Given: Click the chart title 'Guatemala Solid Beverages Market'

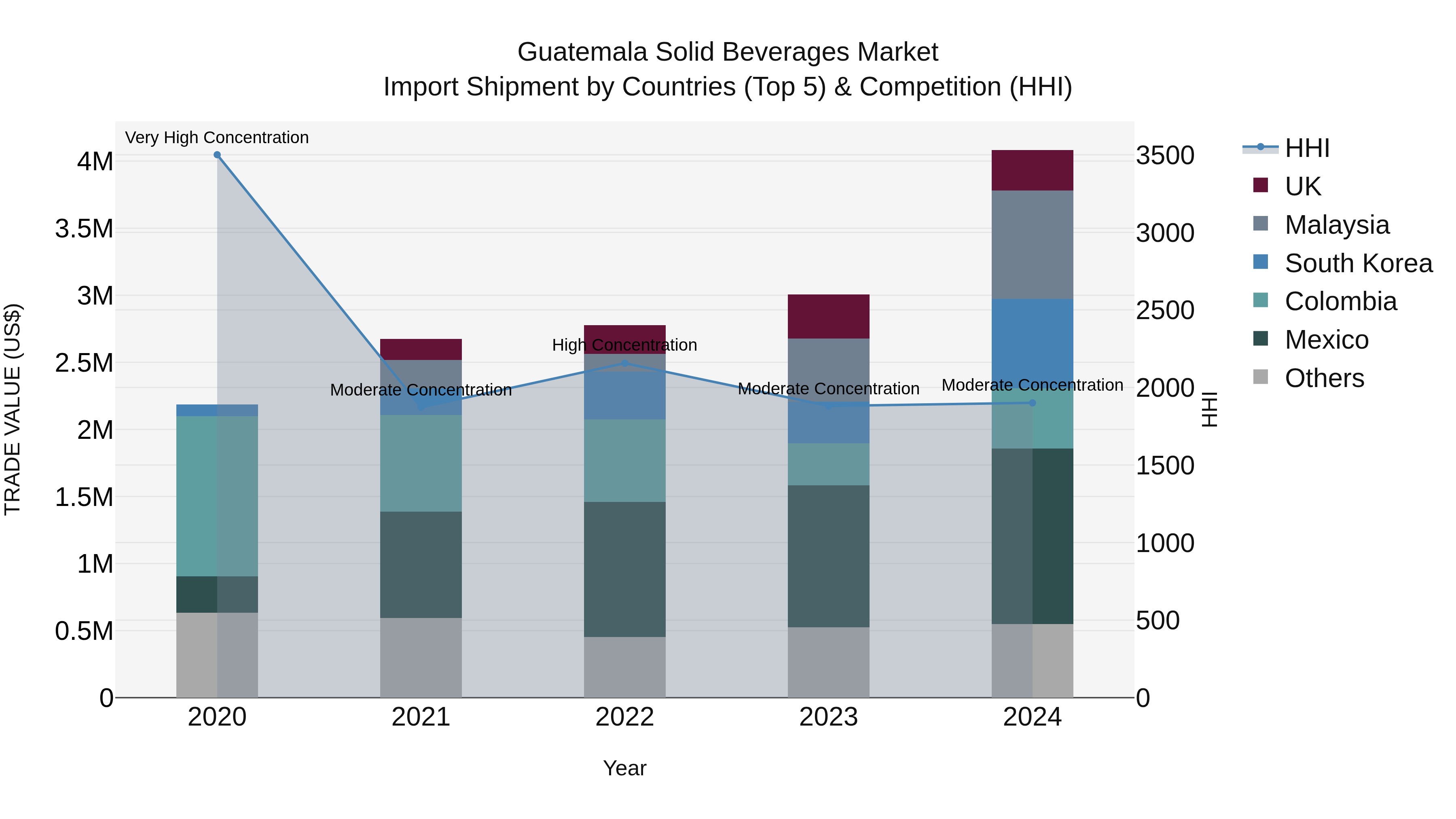Looking at the screenshot, I should click(728, 52).
